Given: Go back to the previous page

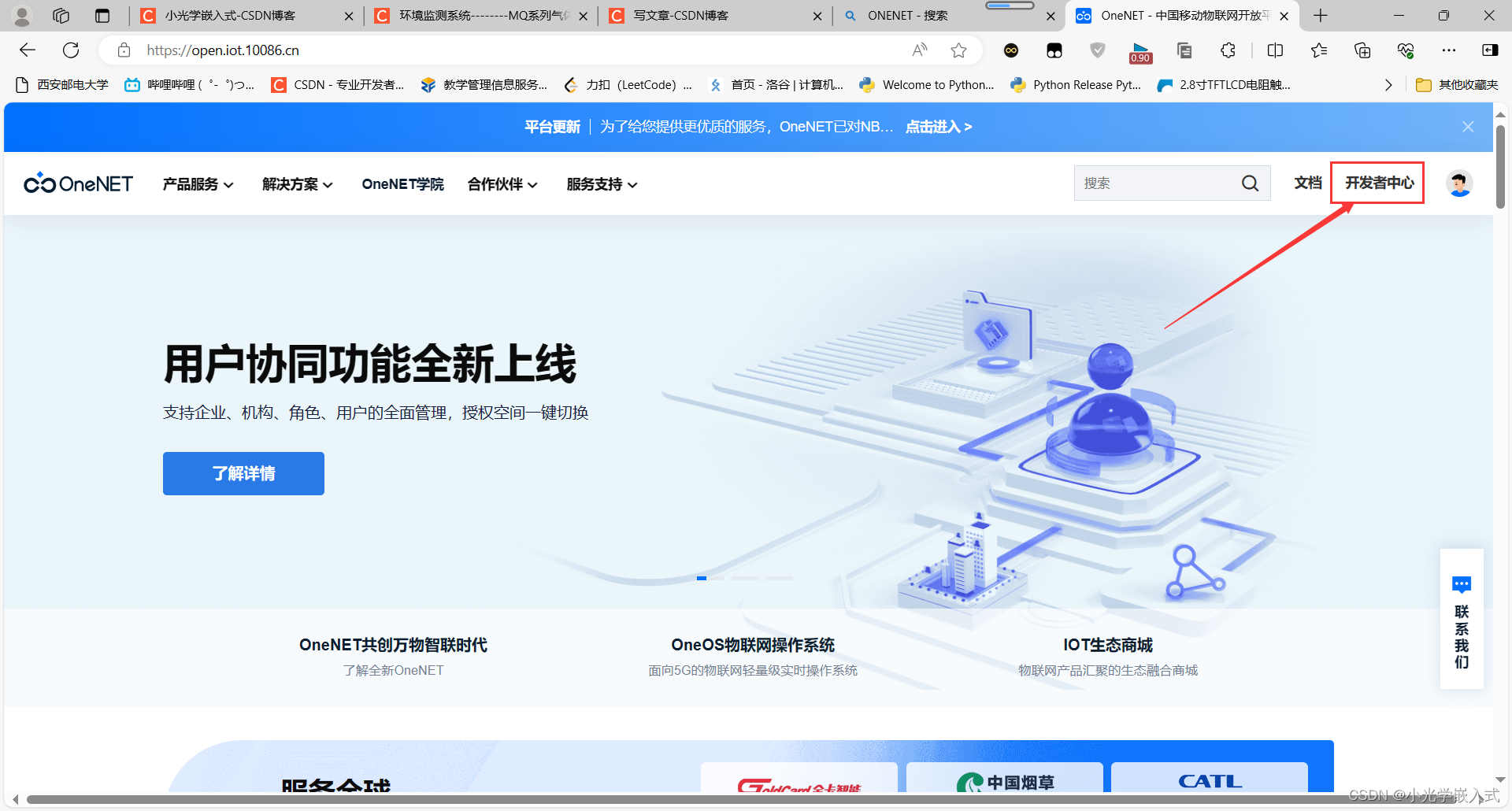Looking at the screenshot, I should click(28, 50).
